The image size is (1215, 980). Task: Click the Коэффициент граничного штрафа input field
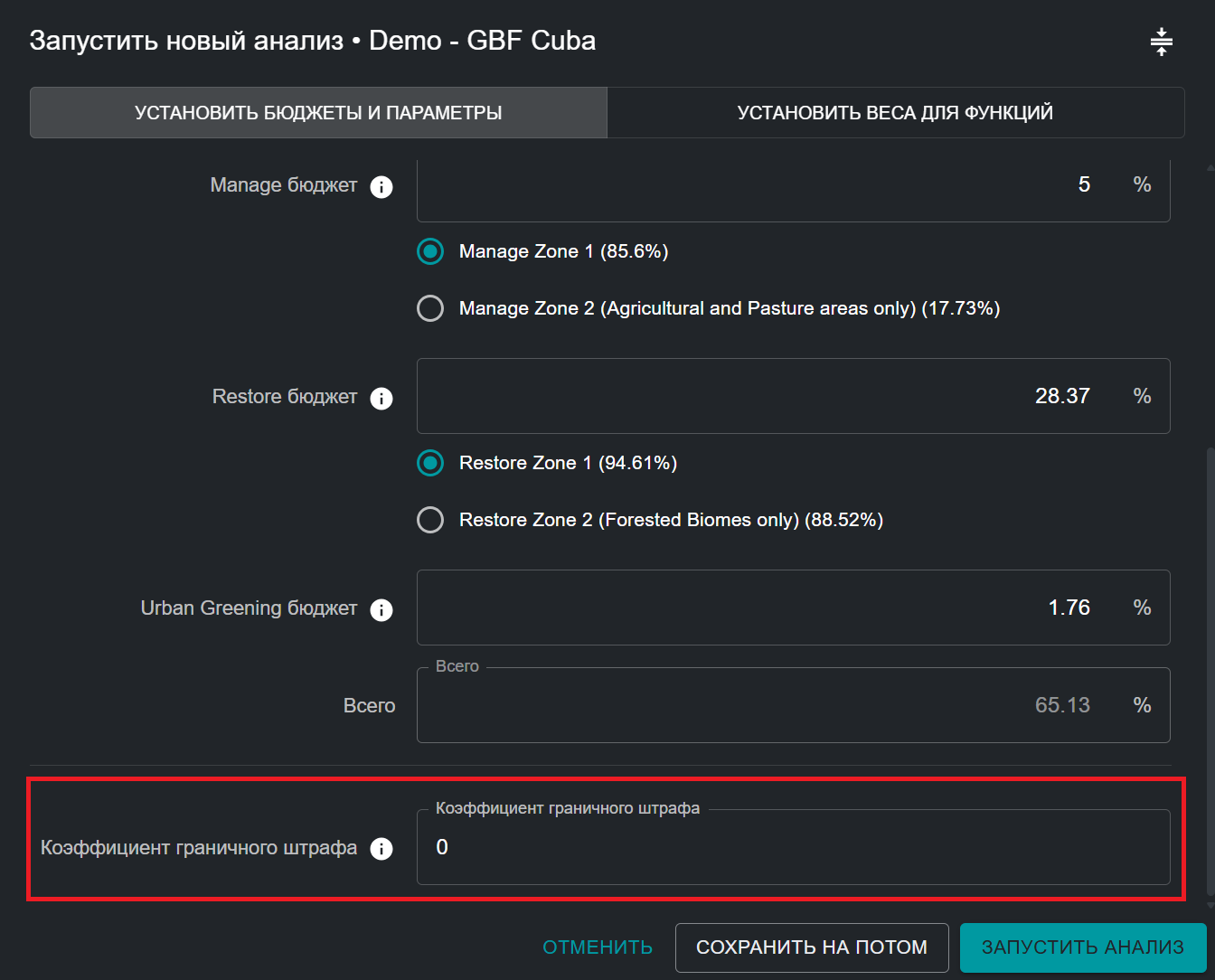coord(792,847)
